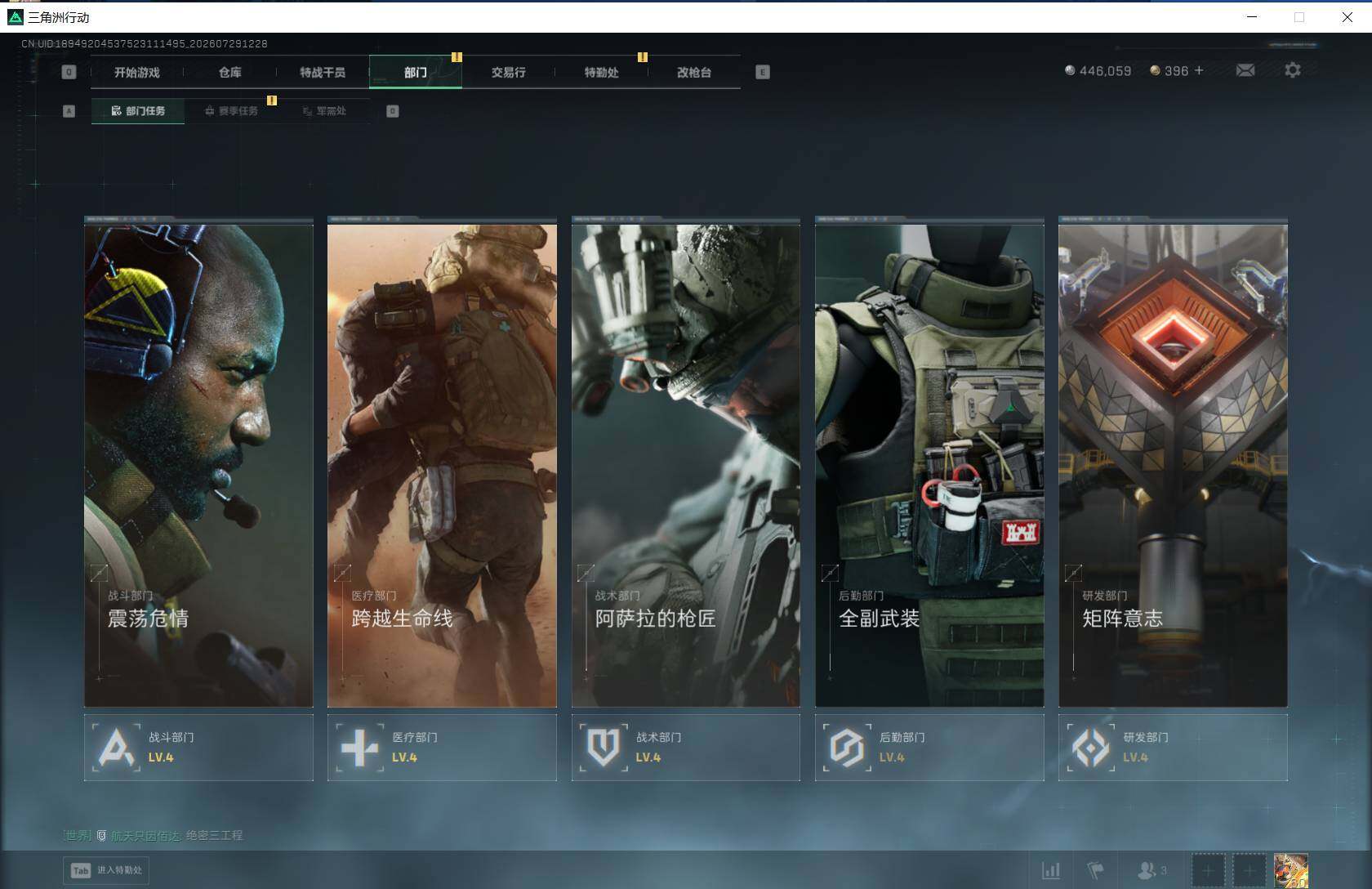
Task: Click the combat department A-shaped icon
Action: (116, 748)
